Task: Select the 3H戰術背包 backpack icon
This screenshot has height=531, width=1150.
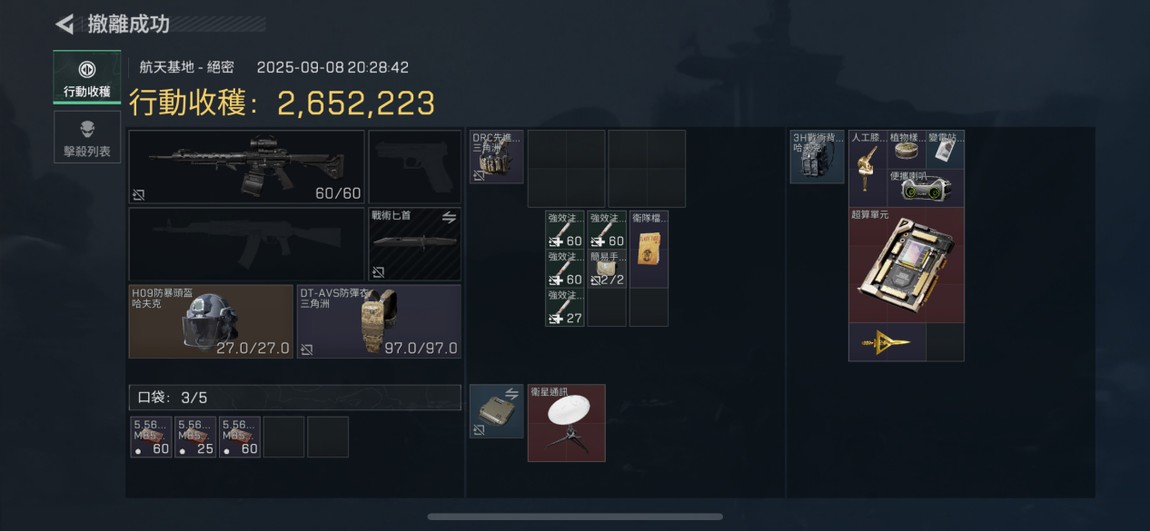Action: (817, 157)
